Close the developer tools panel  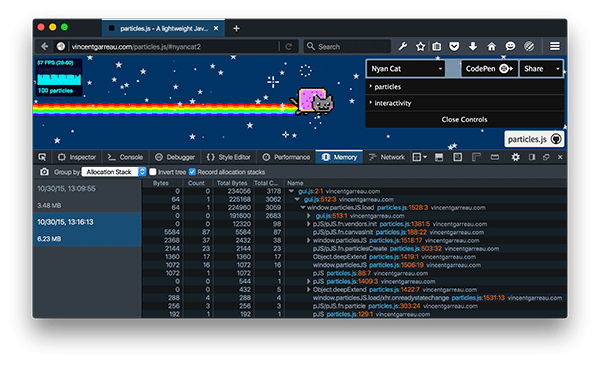(560, 157)
